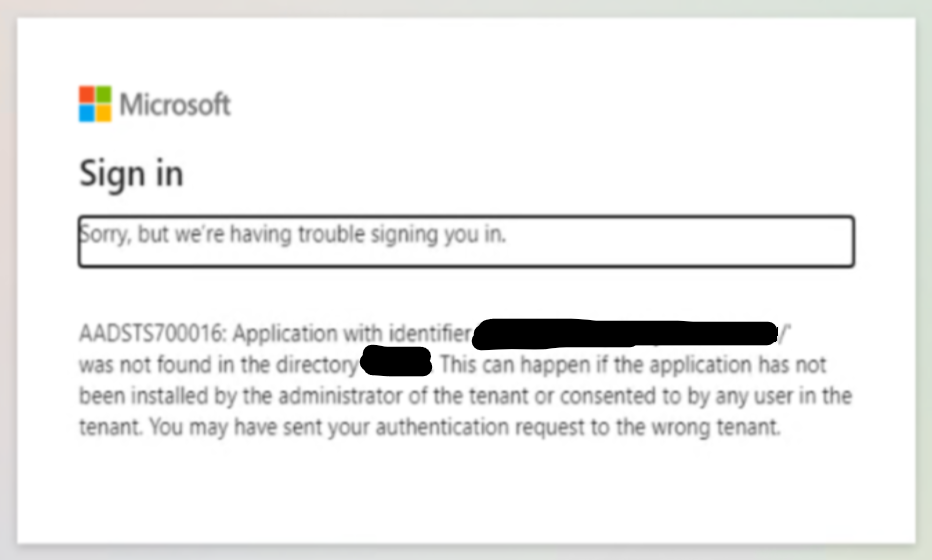This screenshot has height=560, width=932.
Task: Click the phrase "been installed by" in error text
Action: point(158,394)
